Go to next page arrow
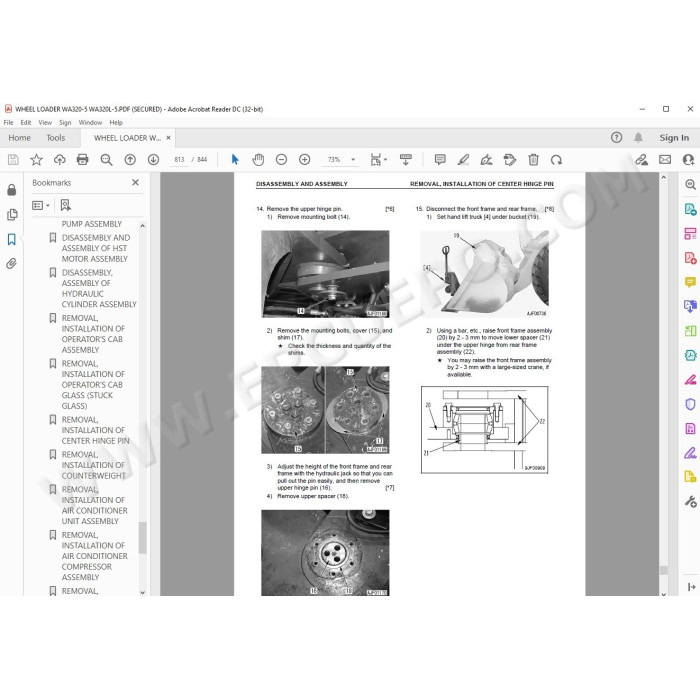This screenshot has width=700, height=700. point(153,159)
